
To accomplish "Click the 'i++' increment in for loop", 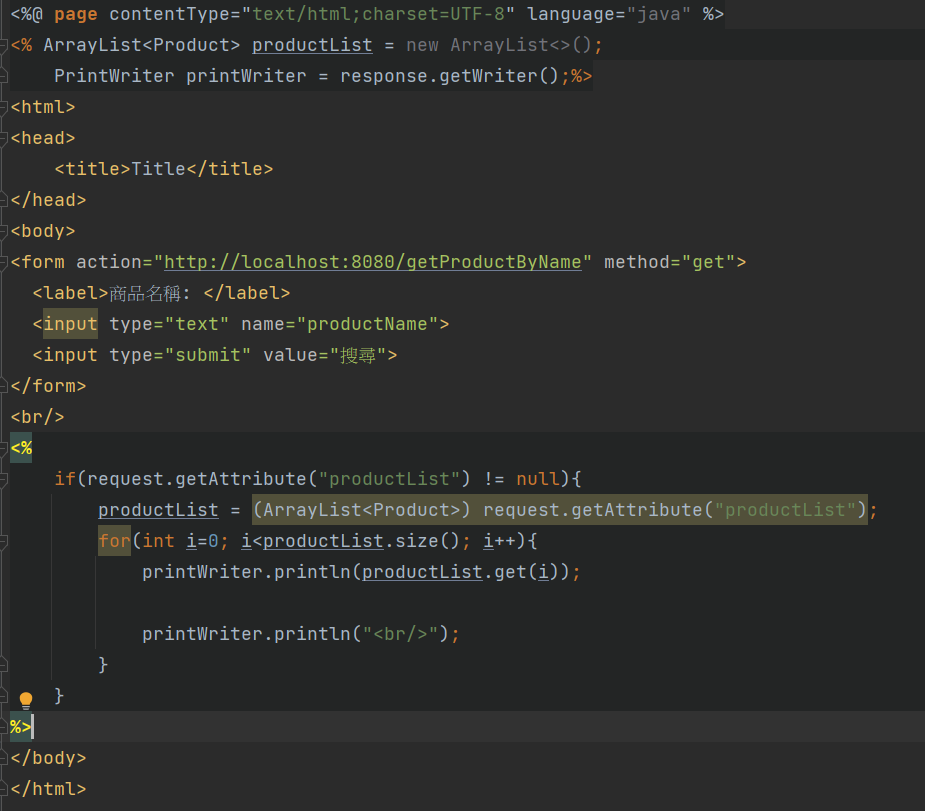I will [499, 541].
